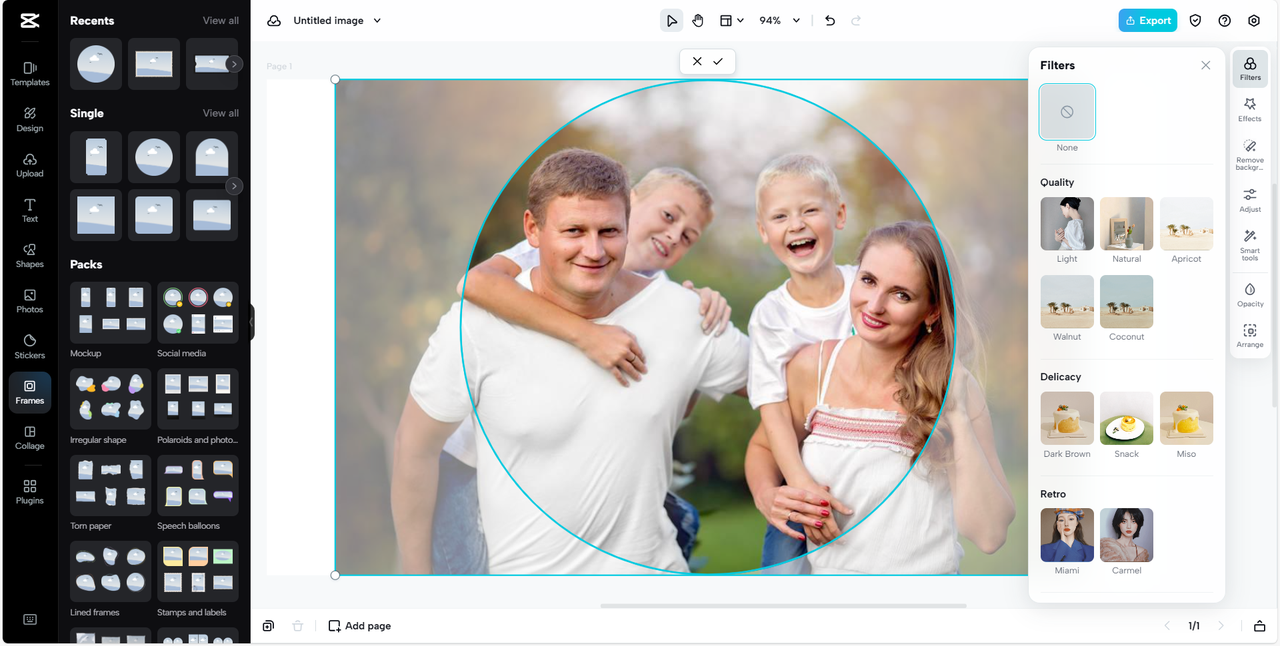
Task: Open Smart tools panel
Action: [x=1250, y=245]
